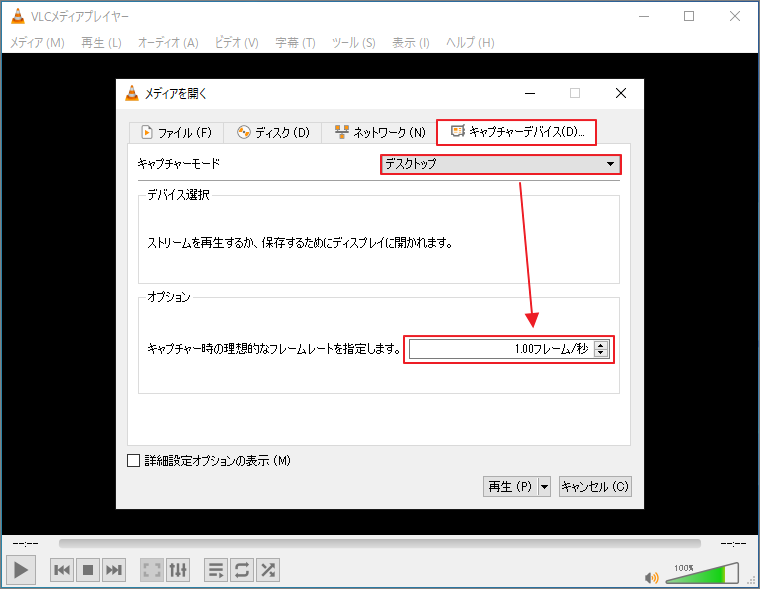
Task: Skip to next media track
Action: coord(113,570)
